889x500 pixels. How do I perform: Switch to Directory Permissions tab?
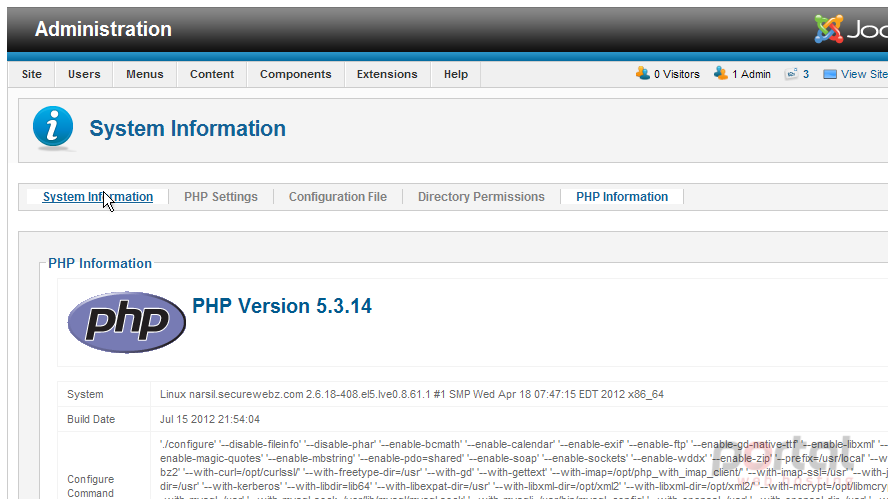(x=481, y=197)
